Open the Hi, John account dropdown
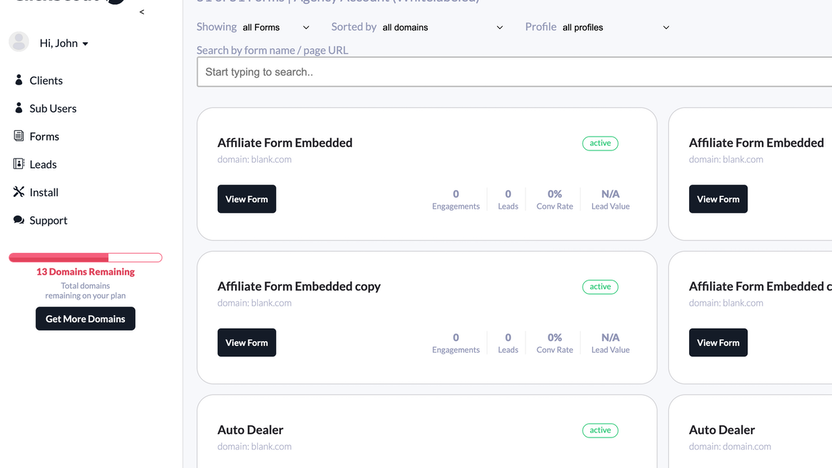Screen dimensions: 832x468 (x=64, y=44)
